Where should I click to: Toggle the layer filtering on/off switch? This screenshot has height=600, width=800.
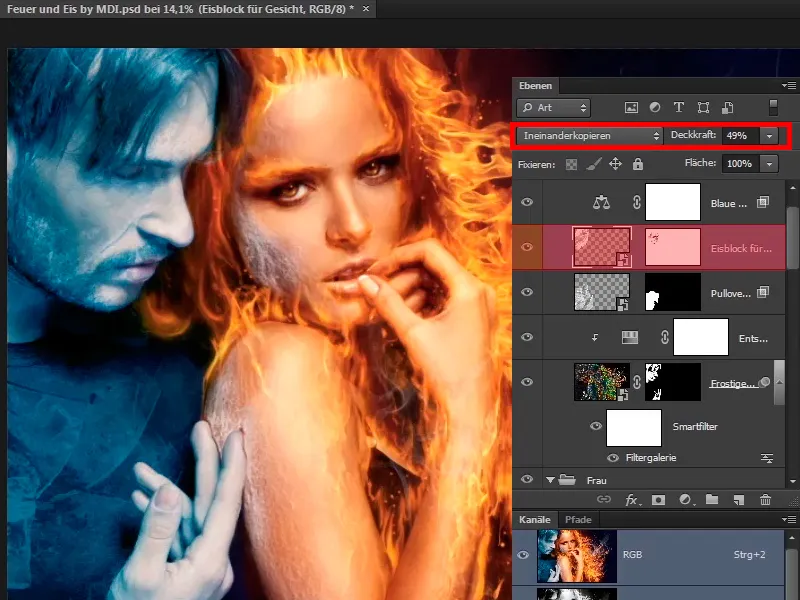coord(773,107)
